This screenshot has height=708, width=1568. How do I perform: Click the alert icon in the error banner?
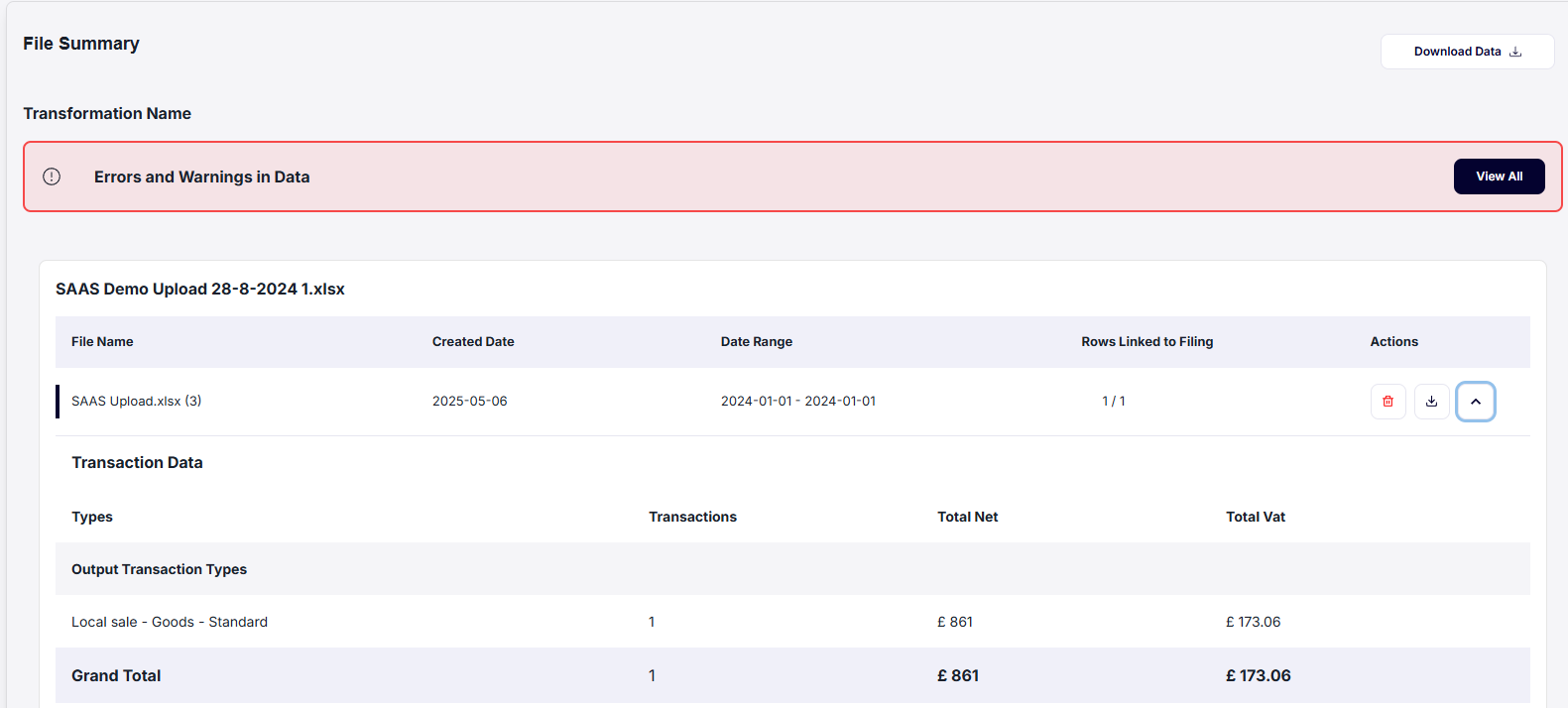pyautogui.click(x=52, y=177)
